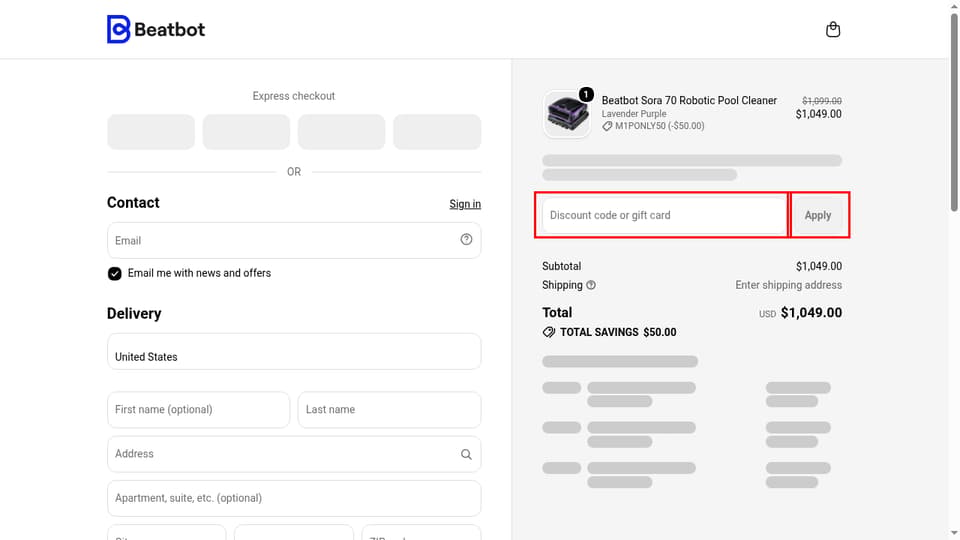
Task: Click the M1PONLY50 discount tag icon
Action: [607, 126]
